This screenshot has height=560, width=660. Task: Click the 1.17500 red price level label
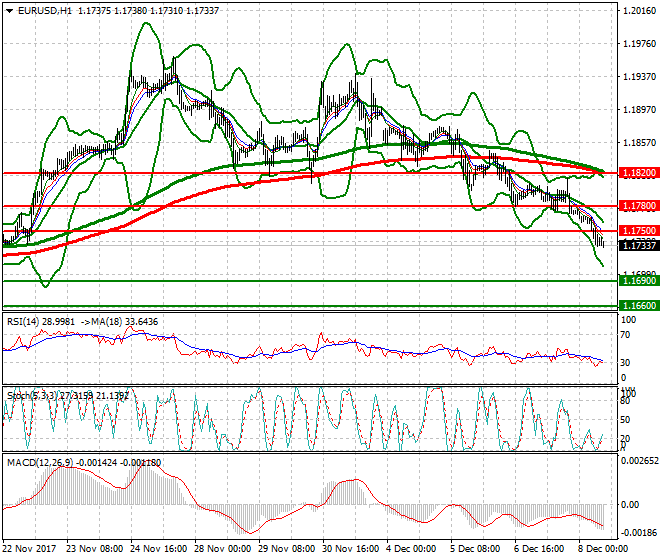[639, 231]
